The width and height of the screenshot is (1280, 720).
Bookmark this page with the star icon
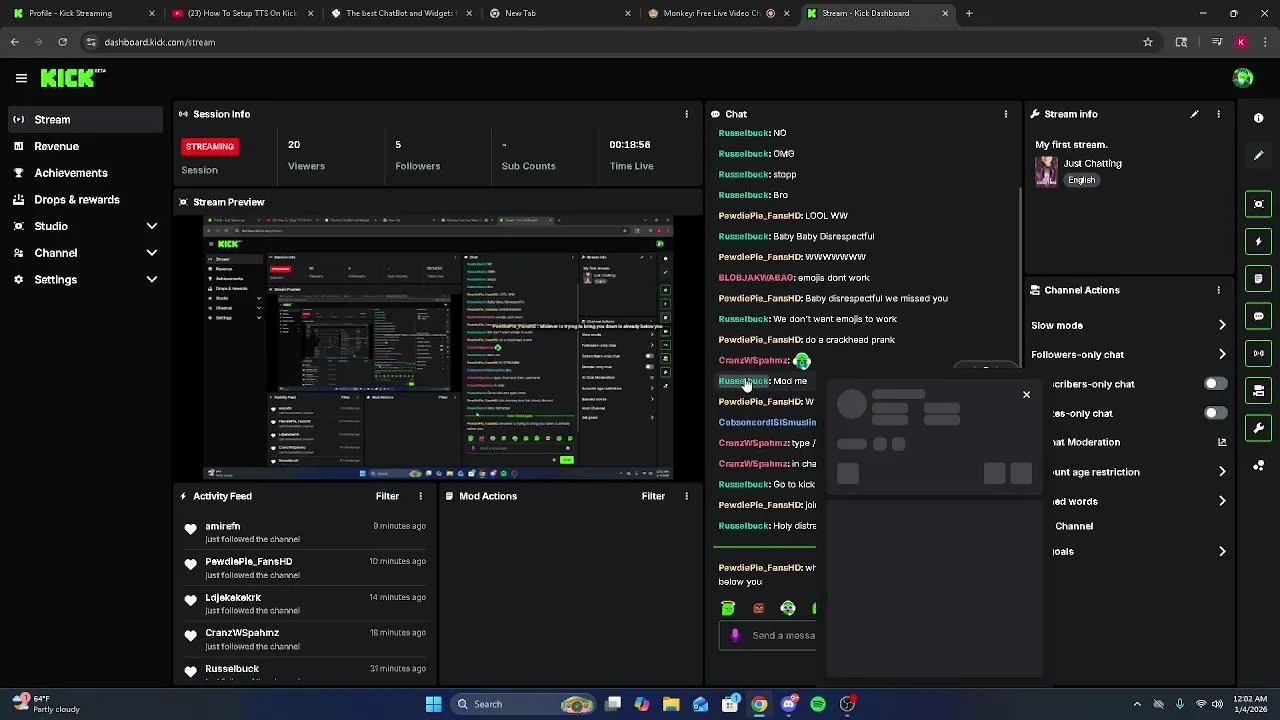coord(1148,42)
